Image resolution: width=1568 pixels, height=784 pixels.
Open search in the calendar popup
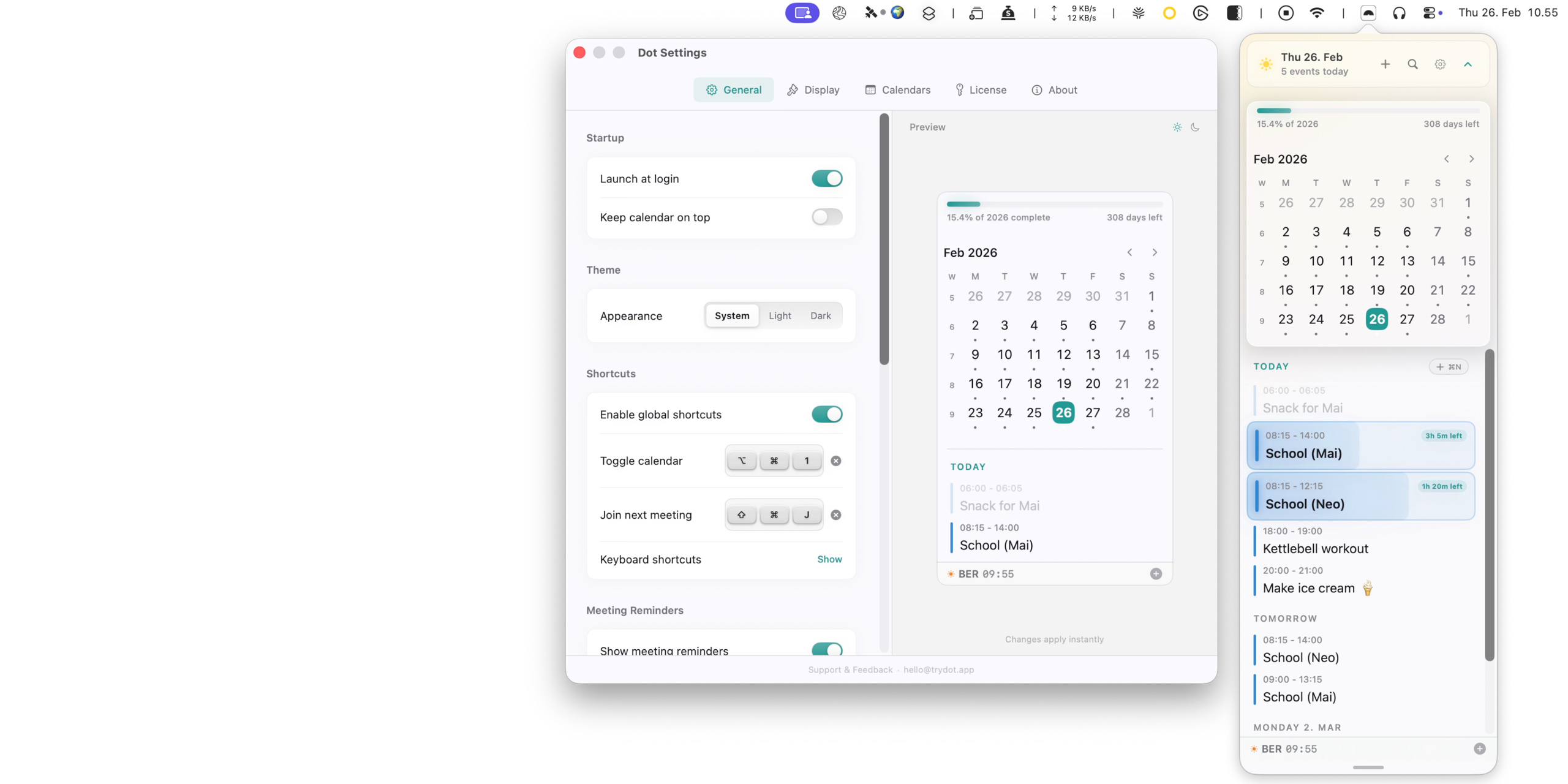1412,64
